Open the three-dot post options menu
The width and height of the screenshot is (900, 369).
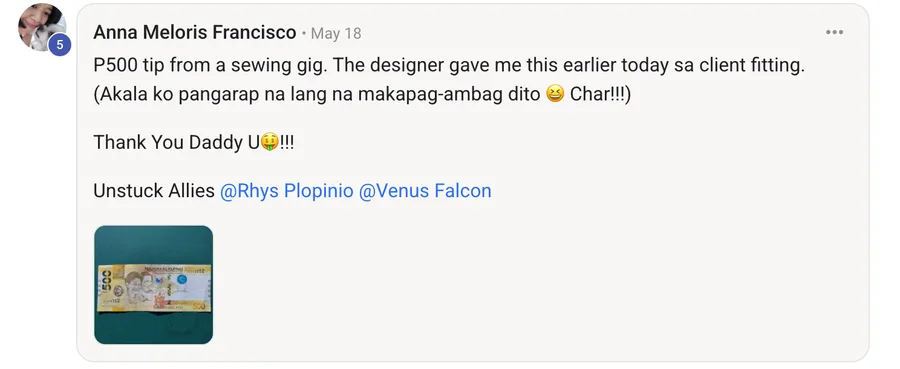pyautogui.click(x=834, y=32)
